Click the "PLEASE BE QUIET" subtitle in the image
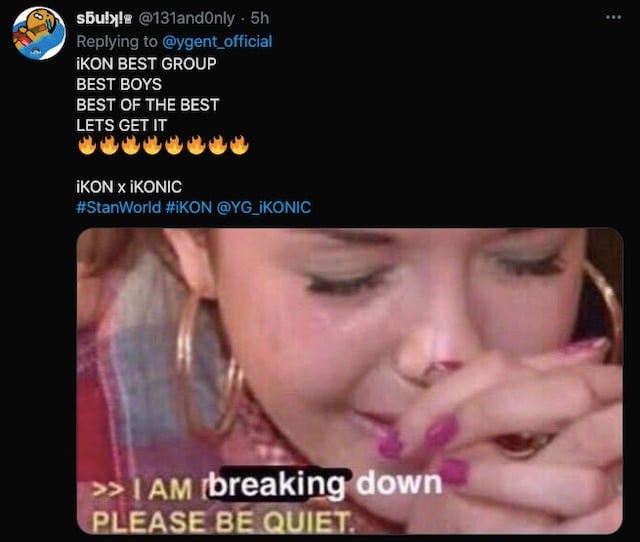 click(x=220, y=522)
